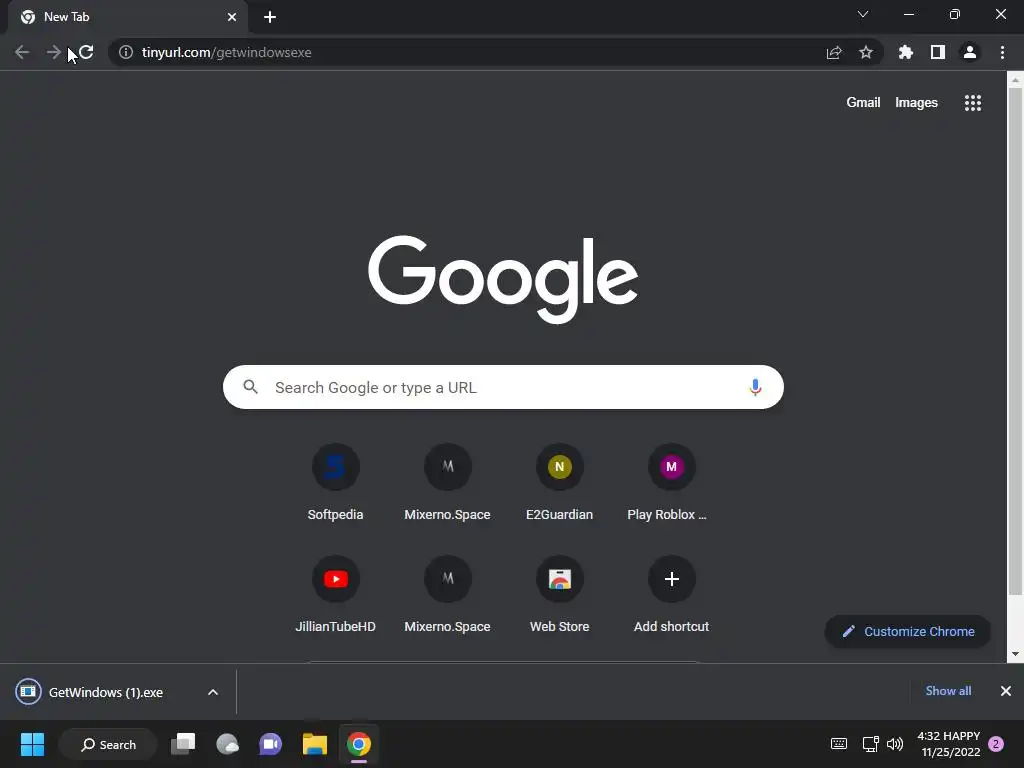The width and height of the screenshot is (1024, 768).
Task: Open the notifications badge showing 2
Action: 996,744
